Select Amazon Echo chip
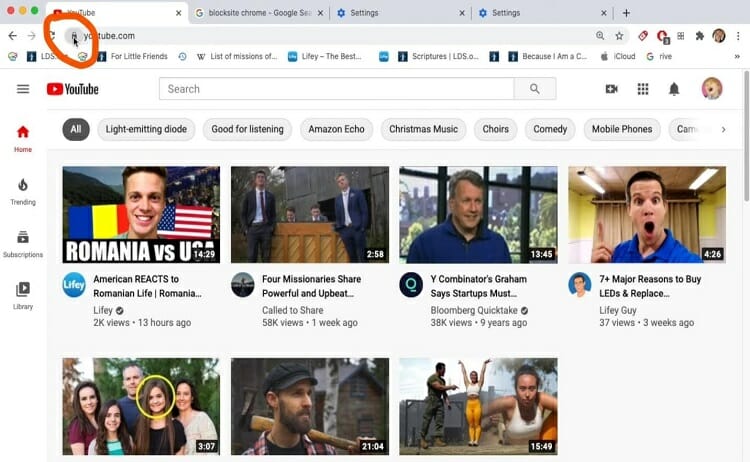This screenshot has width=750, height=462. (x=336, y=129)
